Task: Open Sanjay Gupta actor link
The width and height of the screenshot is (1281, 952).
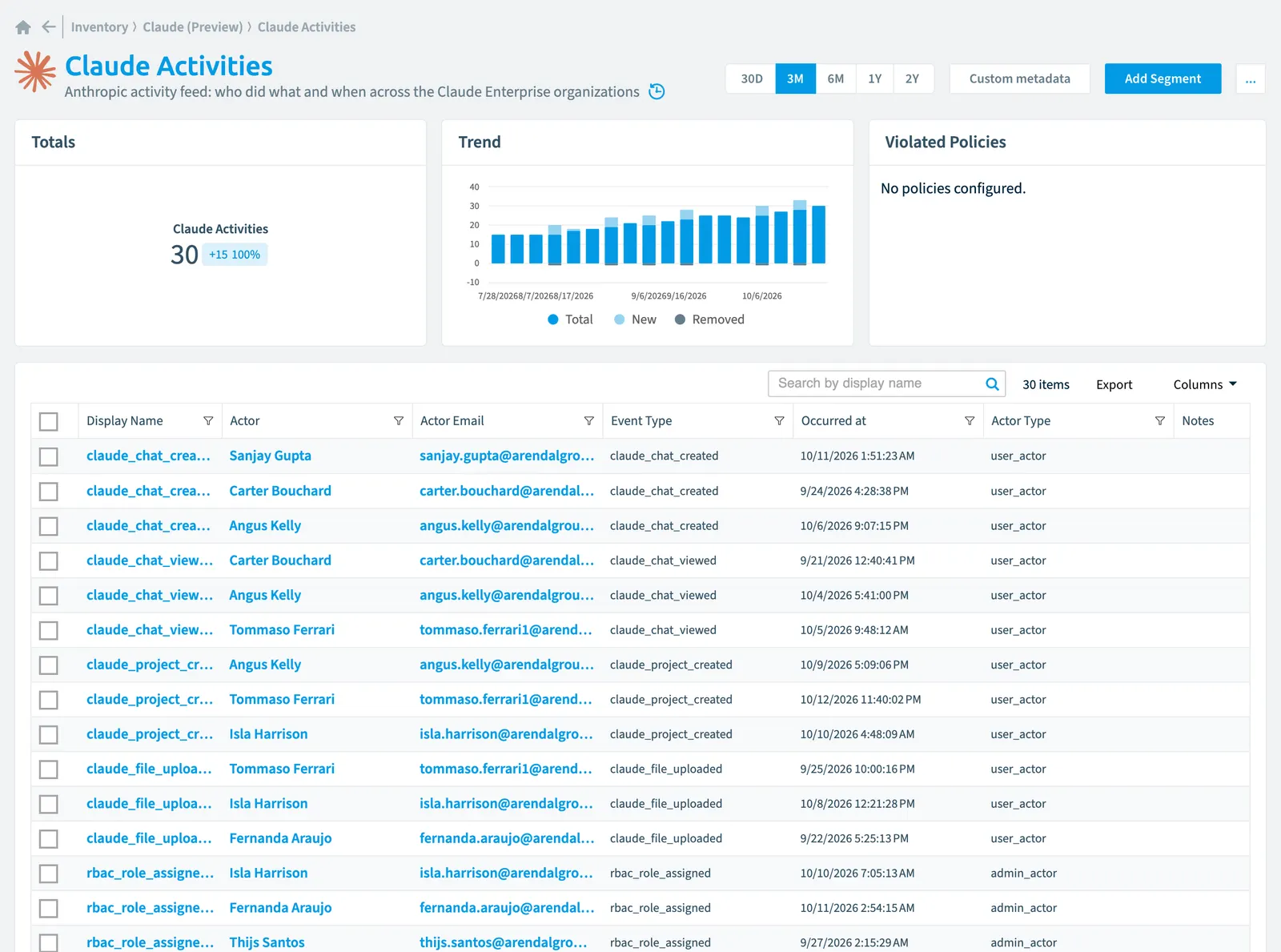Action: point(270,456)
